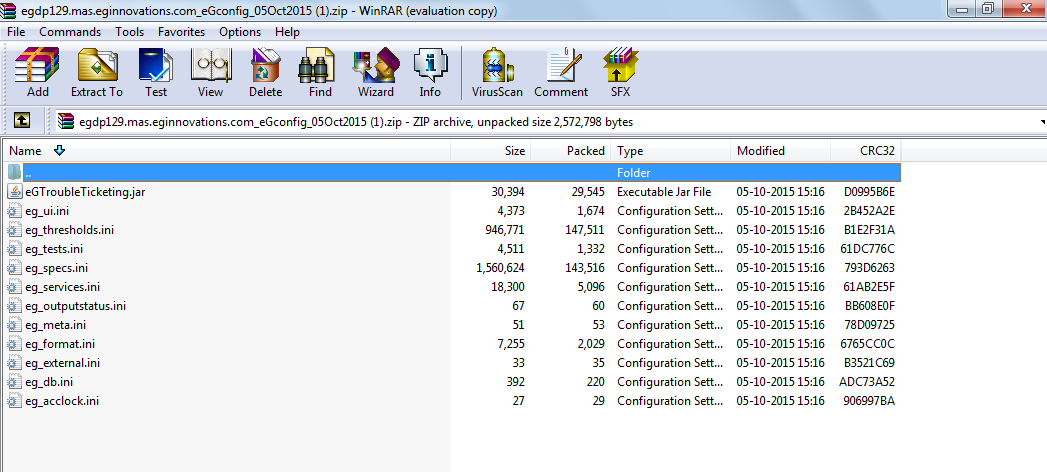The image size is (1047, 472).
Task: Click CRC32 value 906997BA
Action: (x=869, y=401)
